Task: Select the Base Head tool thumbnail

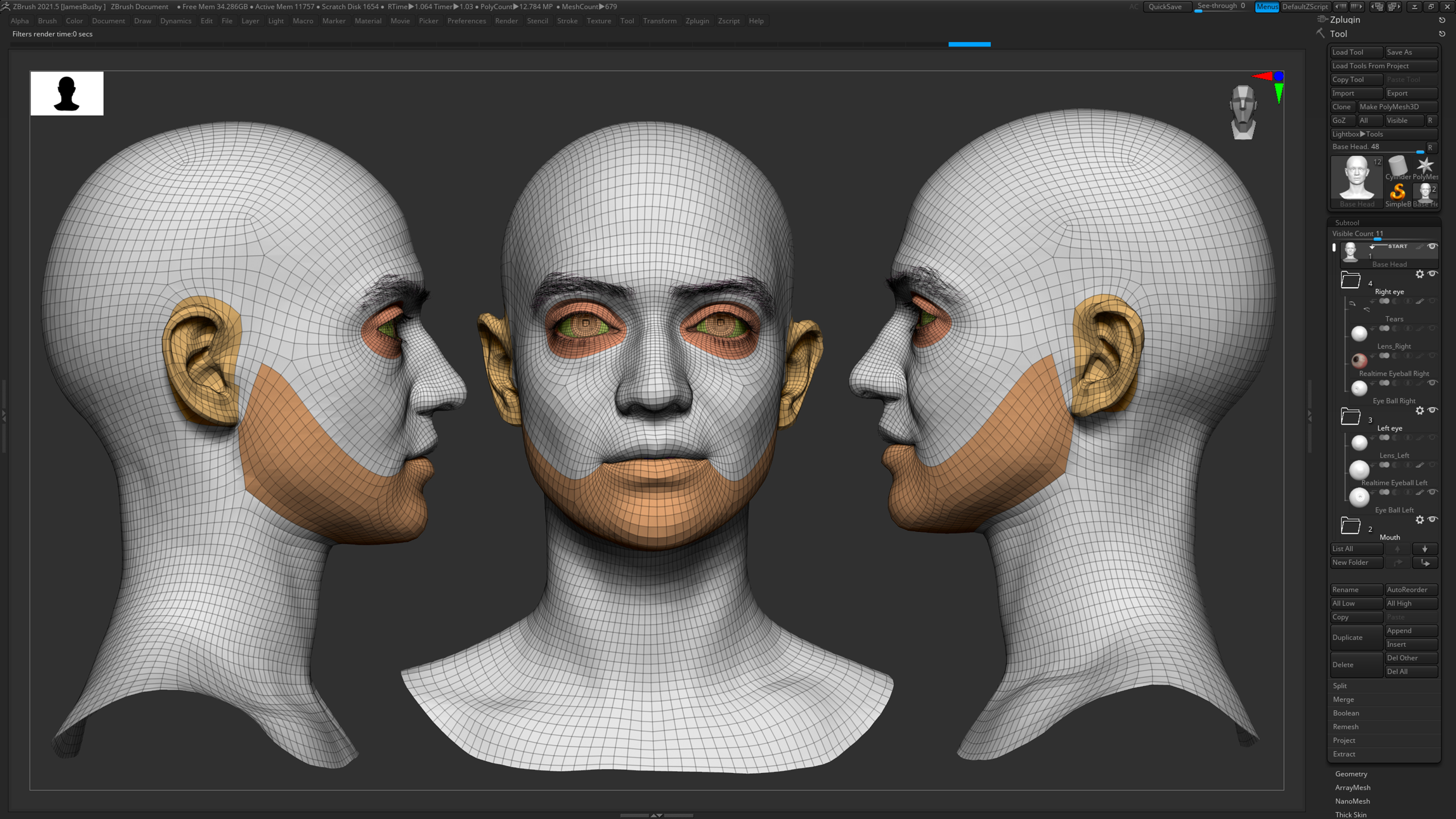Action: tap(1357, 178)
